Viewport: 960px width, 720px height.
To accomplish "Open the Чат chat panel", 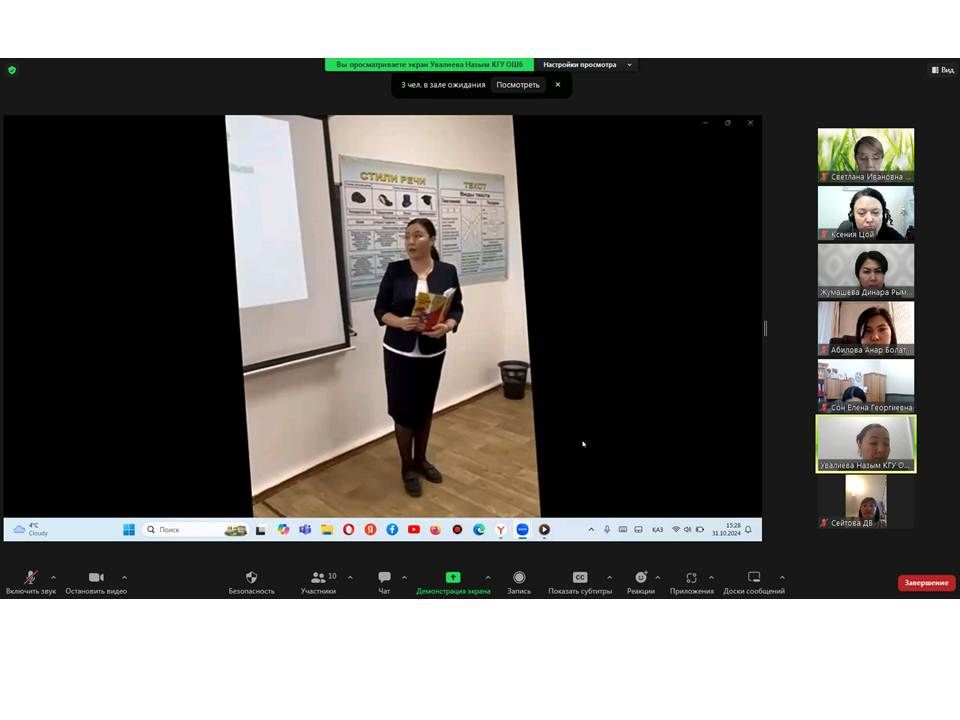I will [384, 578].
